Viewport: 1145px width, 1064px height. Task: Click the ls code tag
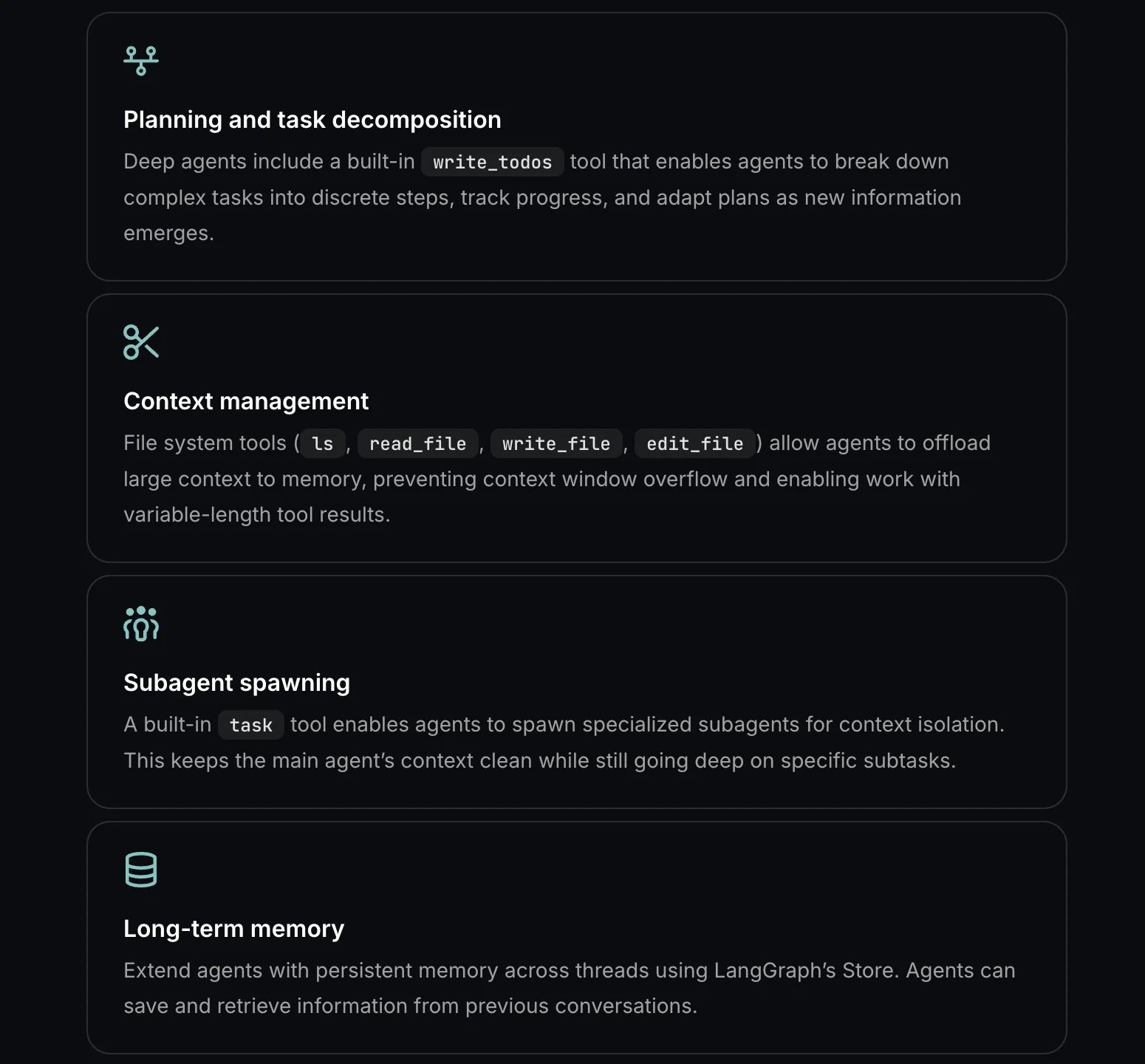click(x=323, y=443)
